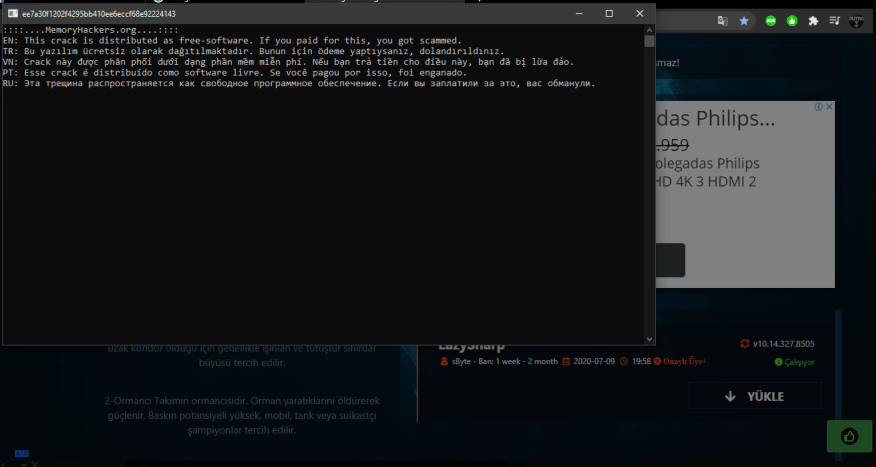Click the green thumbs-up floating button

tap(849, 436)
